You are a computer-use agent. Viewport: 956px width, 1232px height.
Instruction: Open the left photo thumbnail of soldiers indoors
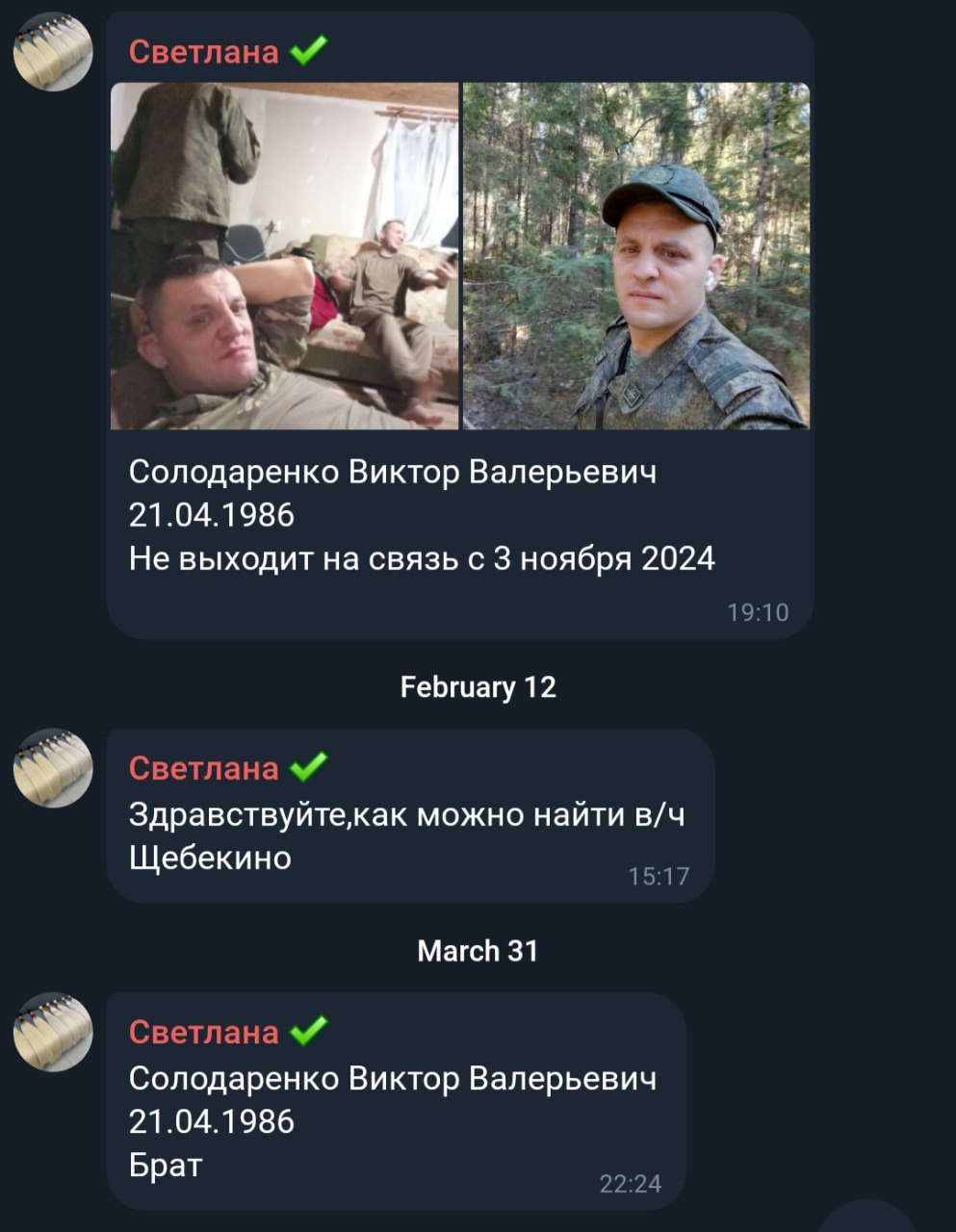[285, 256]
